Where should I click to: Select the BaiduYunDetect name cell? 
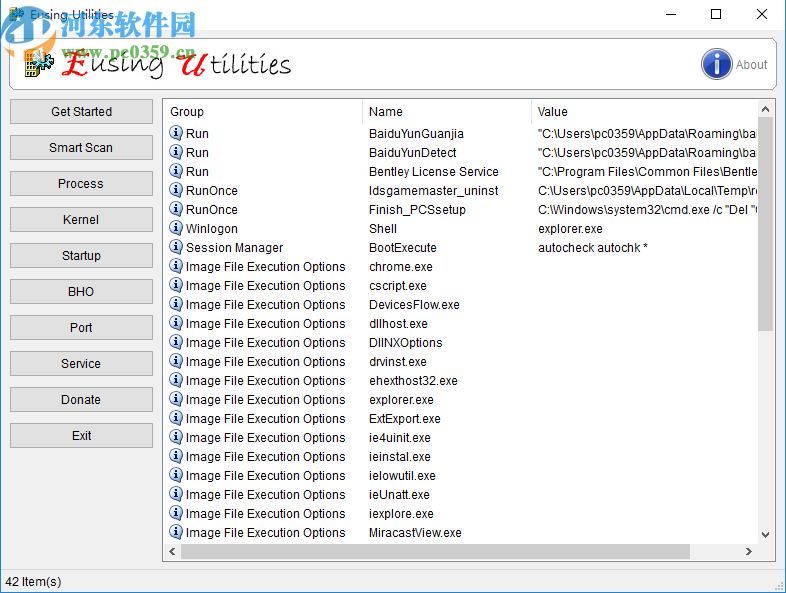tap(413, 153)
